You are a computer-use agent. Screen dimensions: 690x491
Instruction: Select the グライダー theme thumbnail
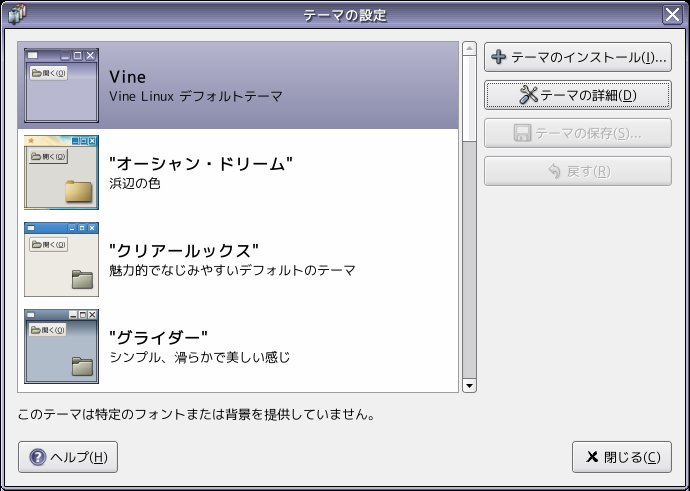(x=61, y=346)
